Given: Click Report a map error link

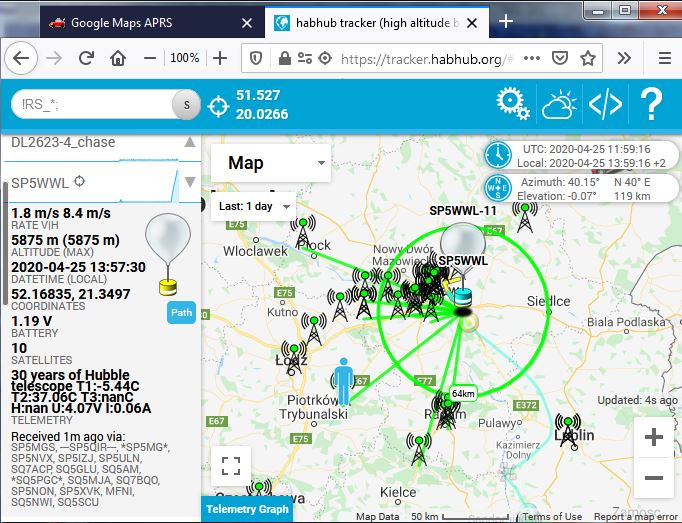Looking at the screenshot, I should (636, 516).
